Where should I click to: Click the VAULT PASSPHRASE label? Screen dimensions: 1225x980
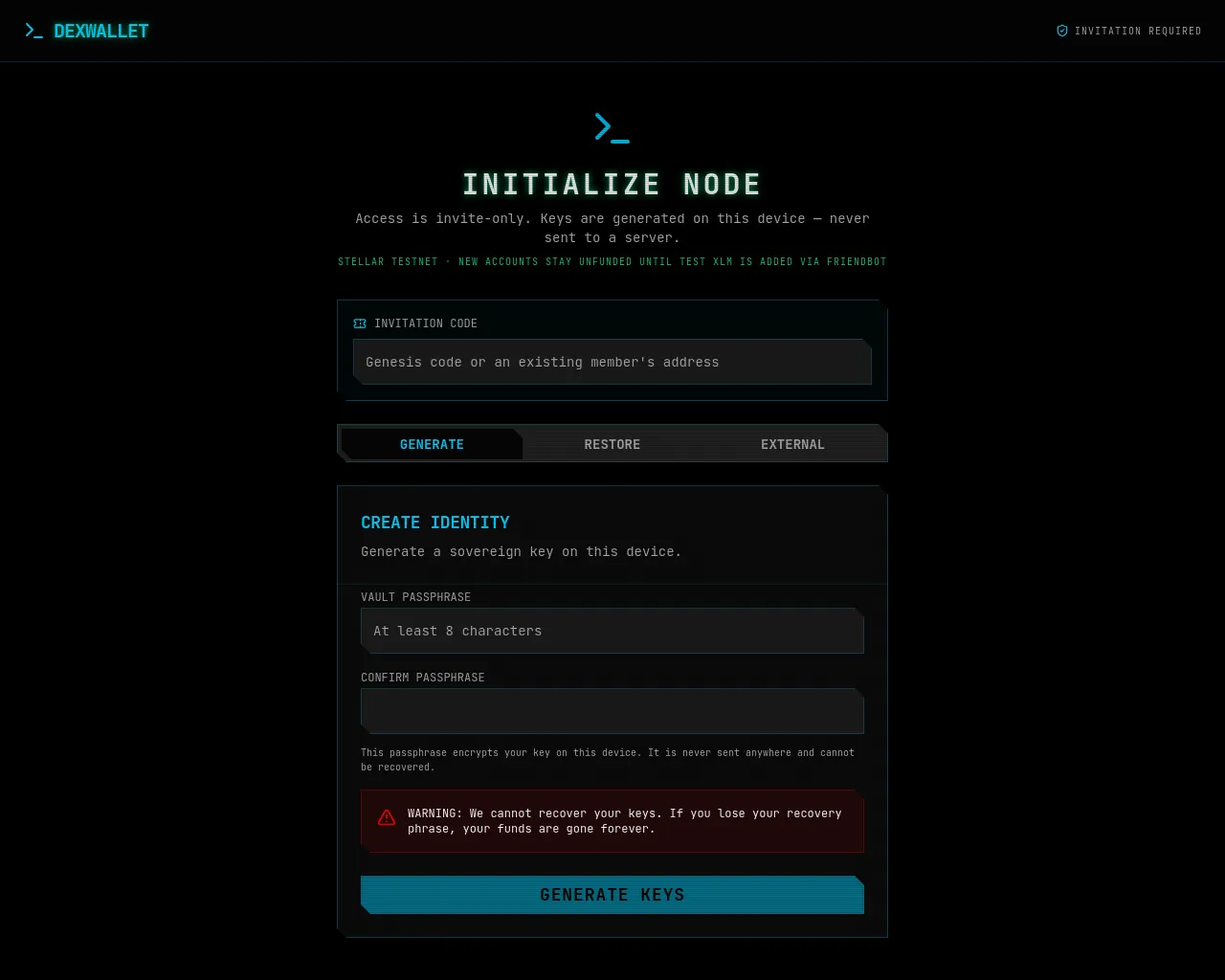415,597
